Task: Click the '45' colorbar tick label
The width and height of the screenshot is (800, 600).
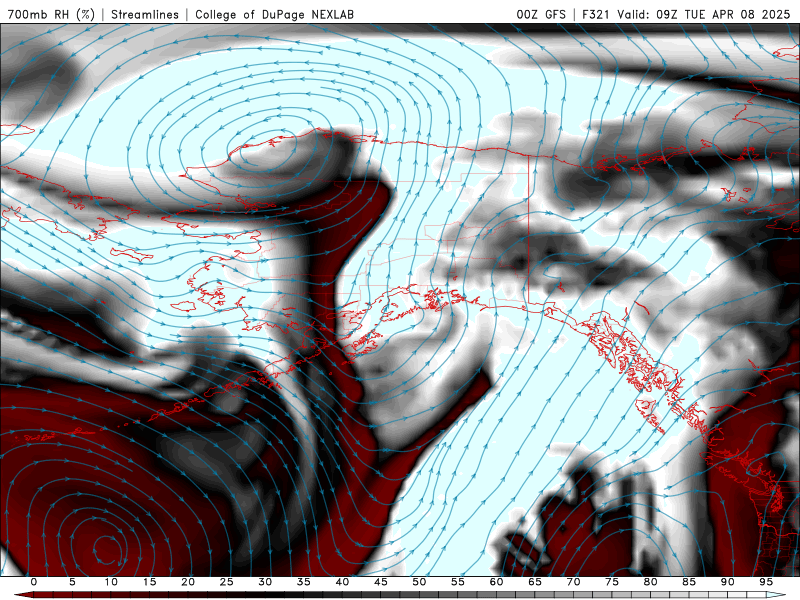Action: tap(381, 582)
